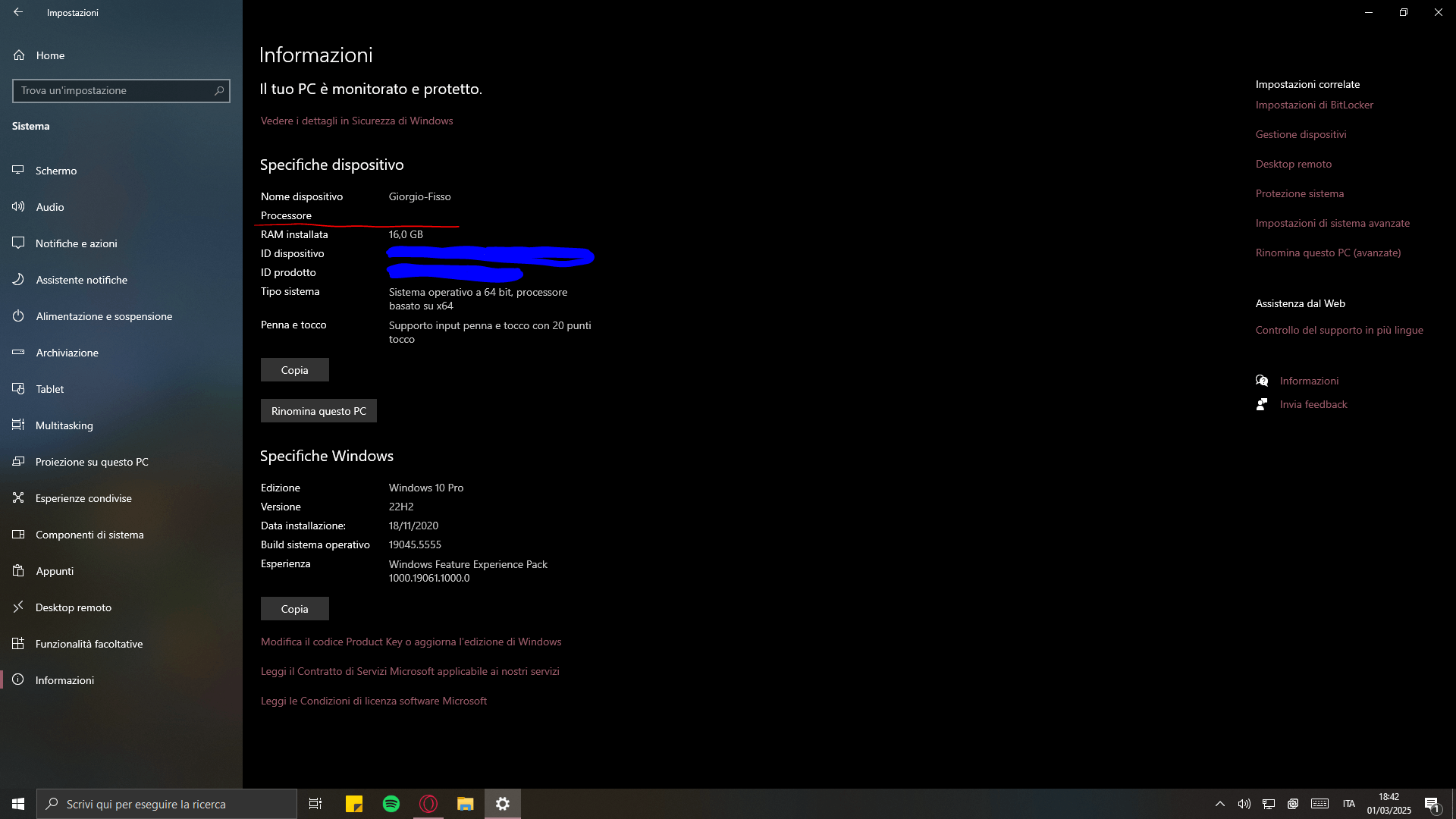Select Assistente notifiche icon in sidebar

tap(18, 280)
